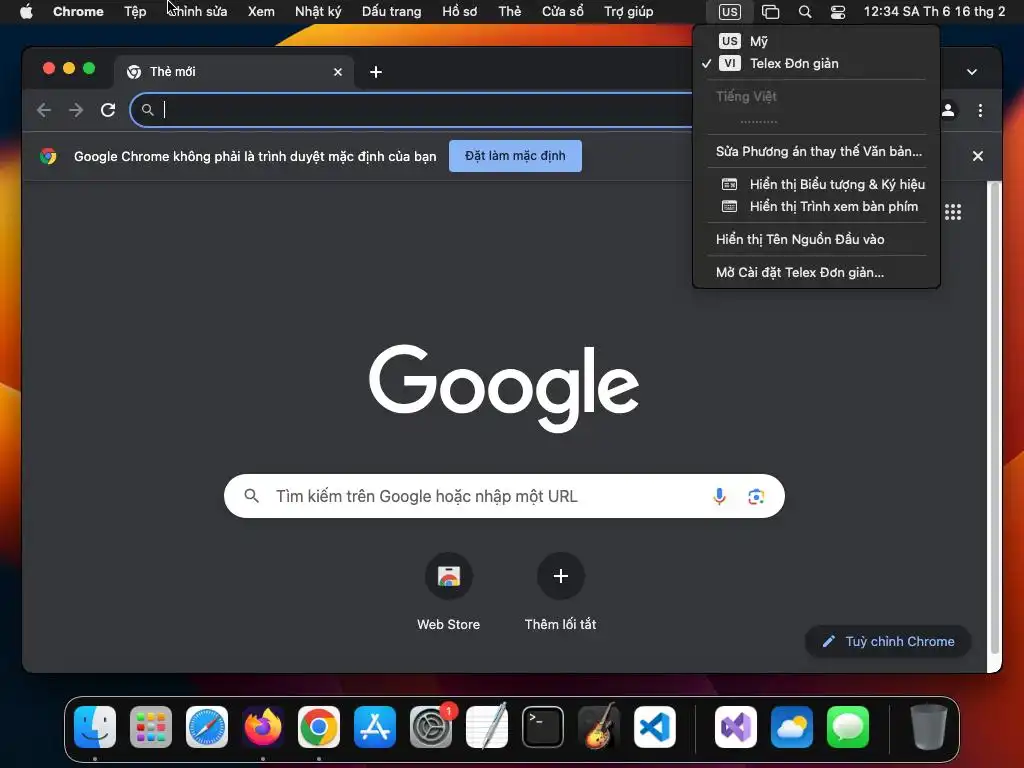The image size is (1024, 768).
Task: Open the Dấu trang menu
Action: point(391,12)
